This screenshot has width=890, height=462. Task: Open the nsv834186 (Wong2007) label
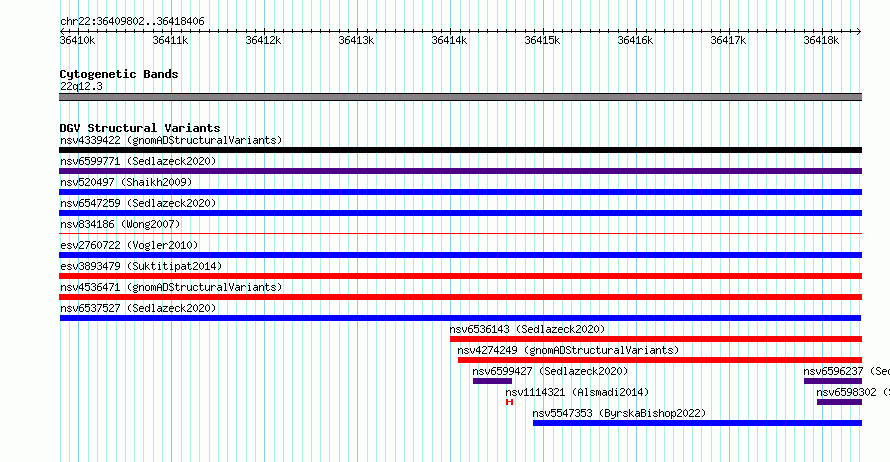pyautogui.click(x=120, y=224)
